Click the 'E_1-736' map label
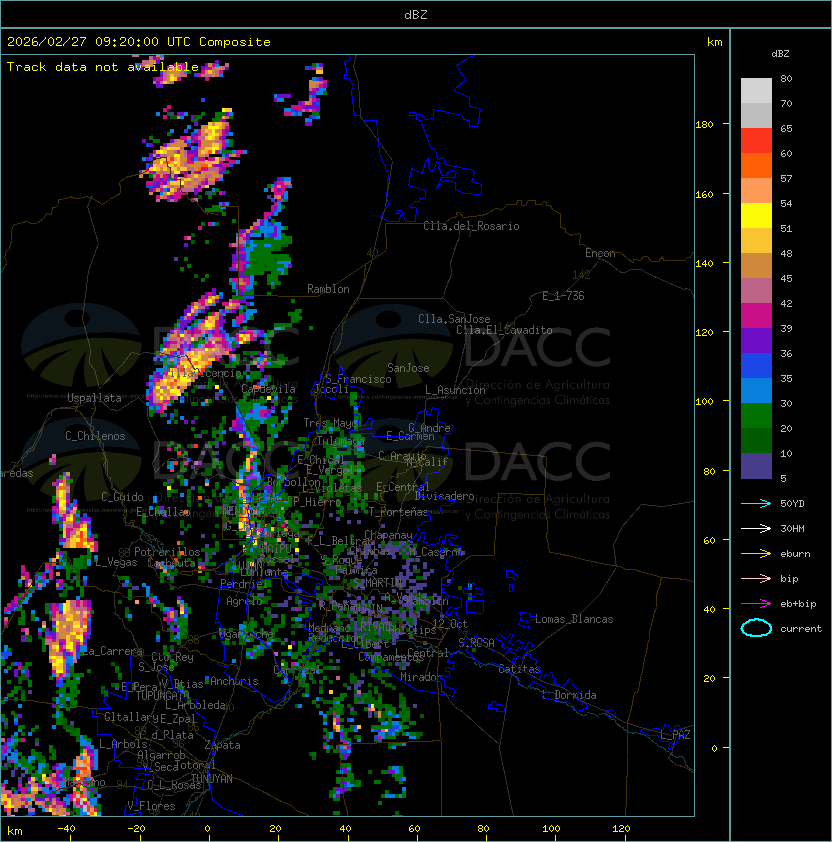The image size is (832, 842). tap(563, 296)
